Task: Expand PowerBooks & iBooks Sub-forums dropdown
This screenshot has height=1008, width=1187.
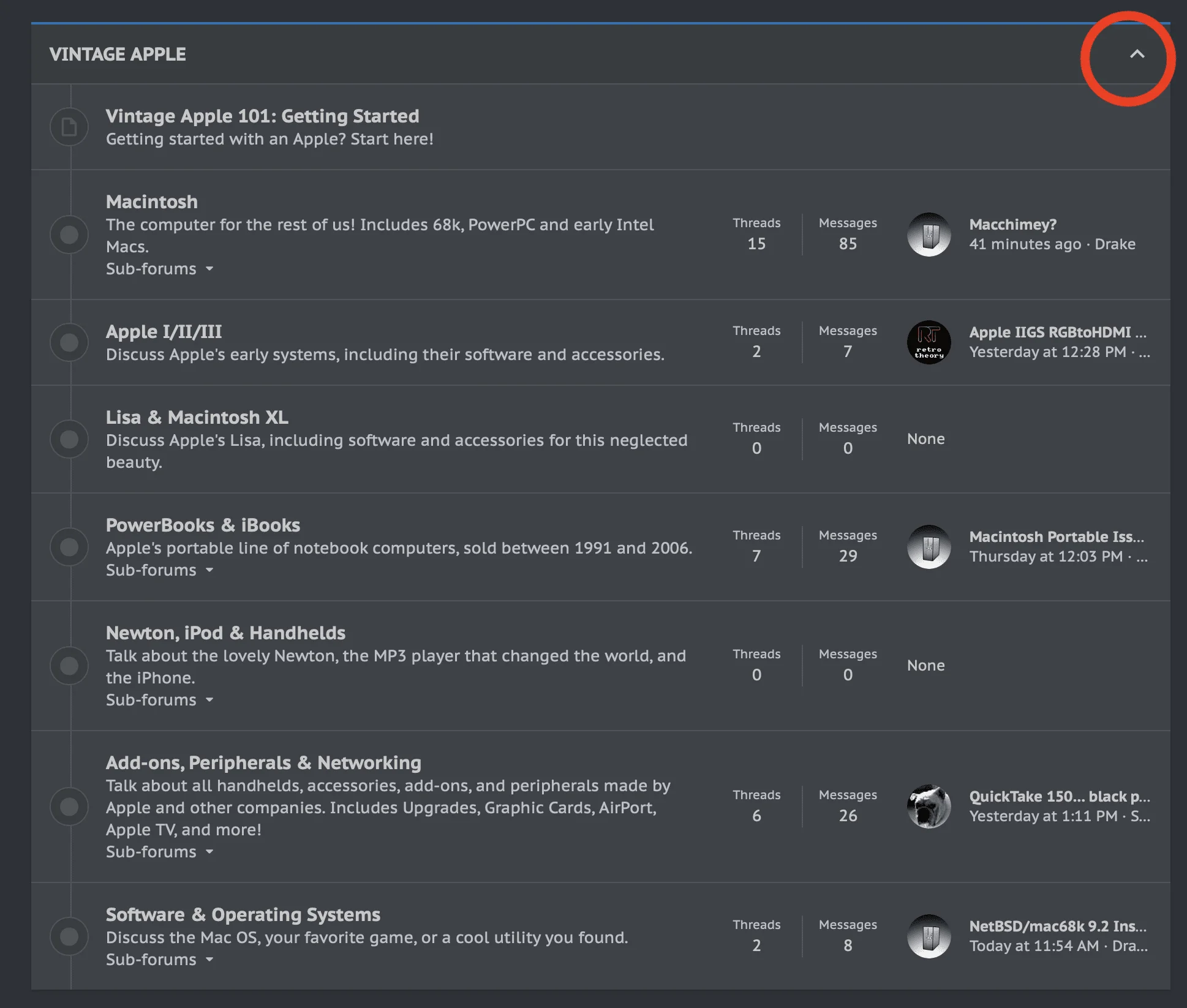Action: click(160, 570)
